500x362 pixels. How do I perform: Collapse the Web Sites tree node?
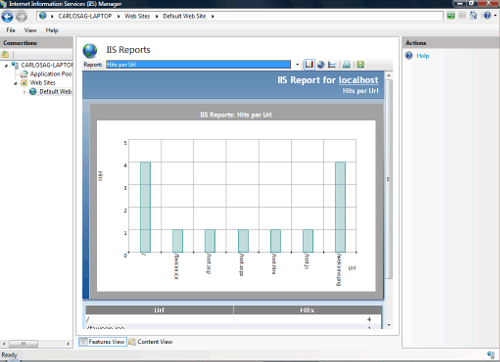pos(15,83)
